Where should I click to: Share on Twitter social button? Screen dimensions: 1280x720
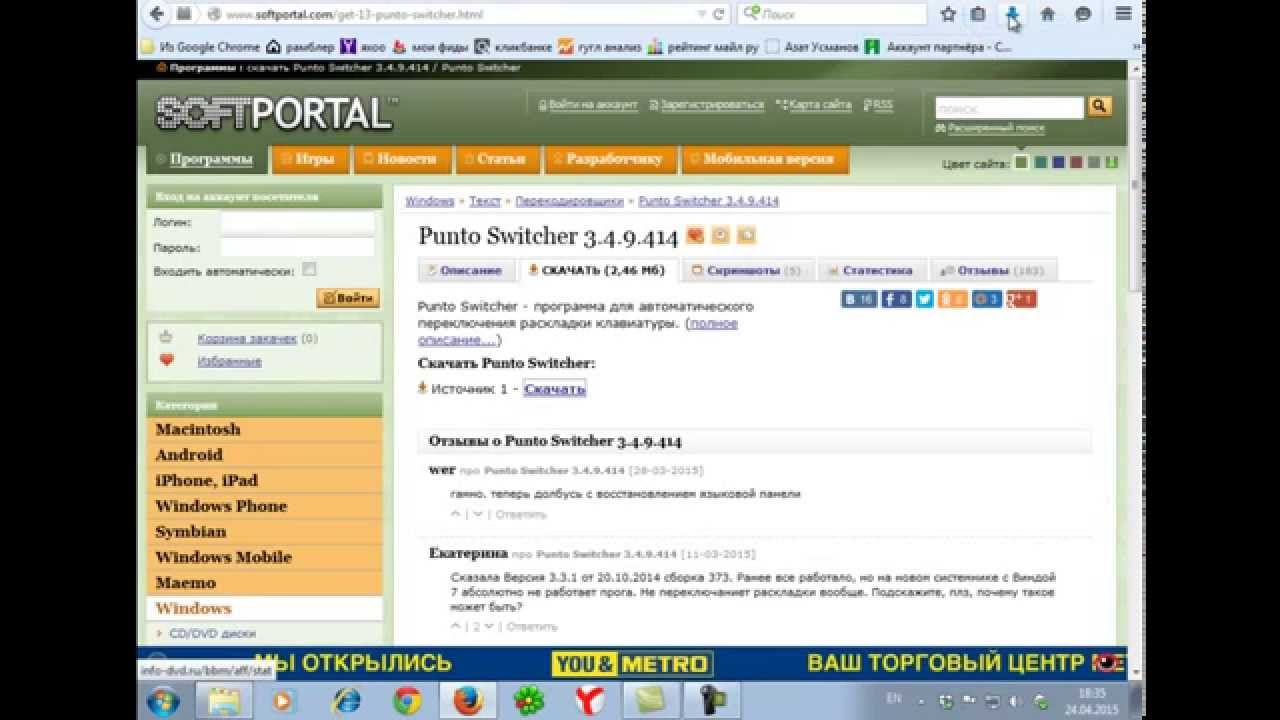pyautogui.click(x=924, y=298)
